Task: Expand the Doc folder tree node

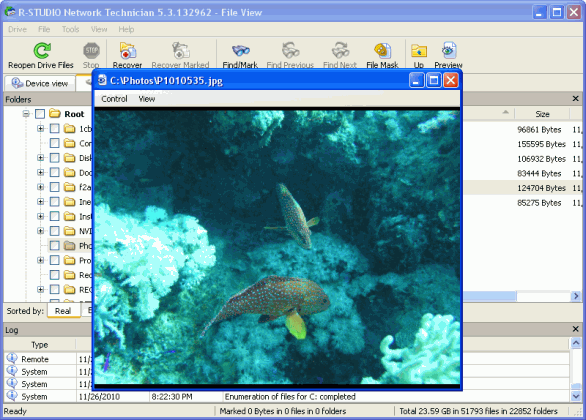Action: click(x=40, y=172)
